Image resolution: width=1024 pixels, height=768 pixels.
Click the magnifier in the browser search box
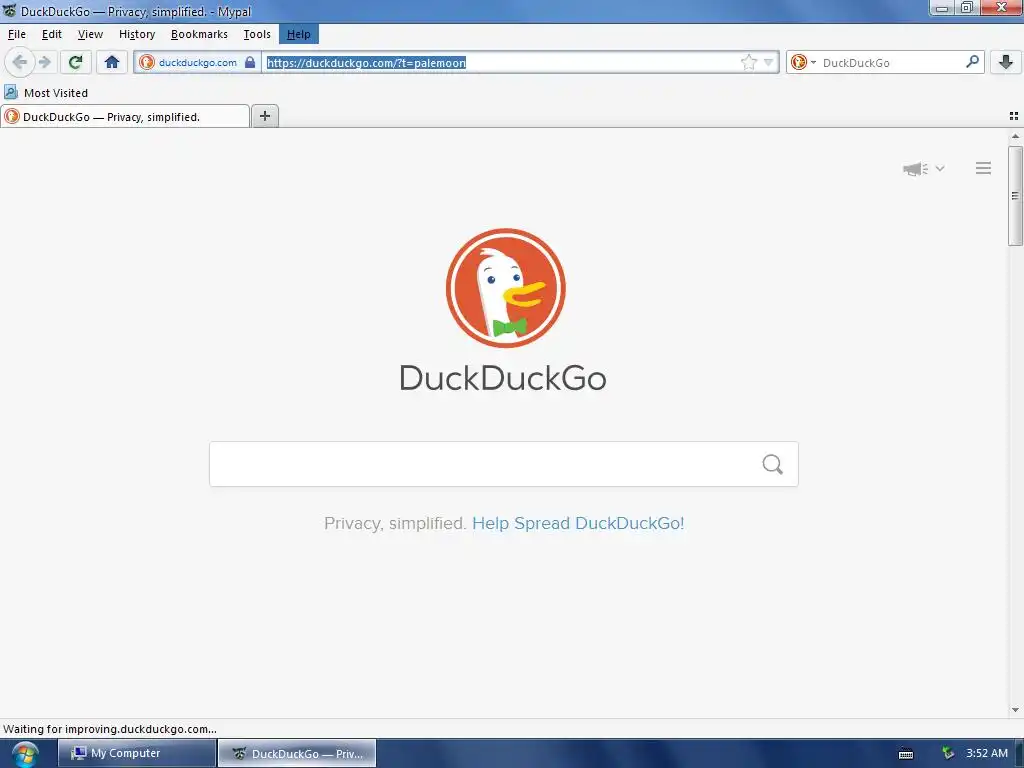click(972, 62)
